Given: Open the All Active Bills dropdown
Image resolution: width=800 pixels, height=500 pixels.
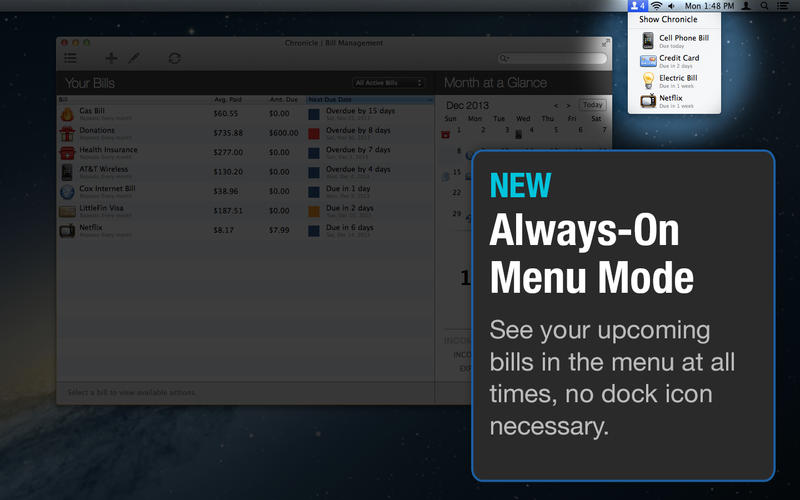Looking at the screenshot, I should tap(389, 83).
